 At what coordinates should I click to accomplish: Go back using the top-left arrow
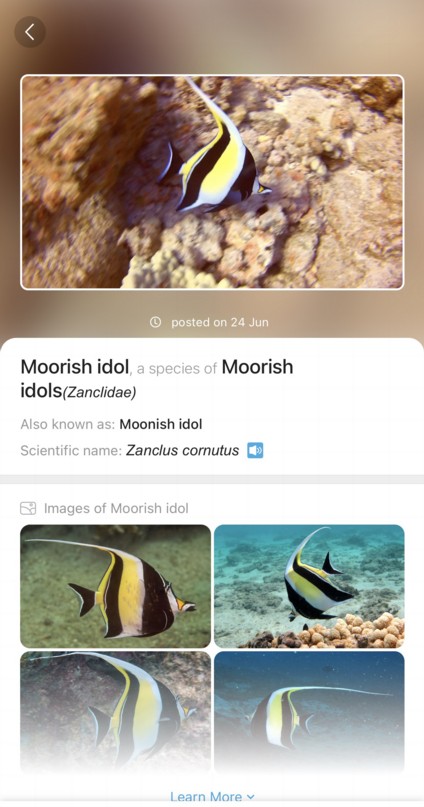30,32
